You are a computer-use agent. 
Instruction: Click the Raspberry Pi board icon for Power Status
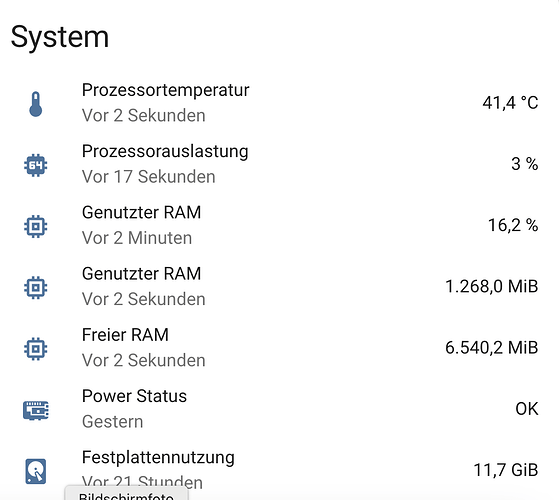(x=36, y=410)
